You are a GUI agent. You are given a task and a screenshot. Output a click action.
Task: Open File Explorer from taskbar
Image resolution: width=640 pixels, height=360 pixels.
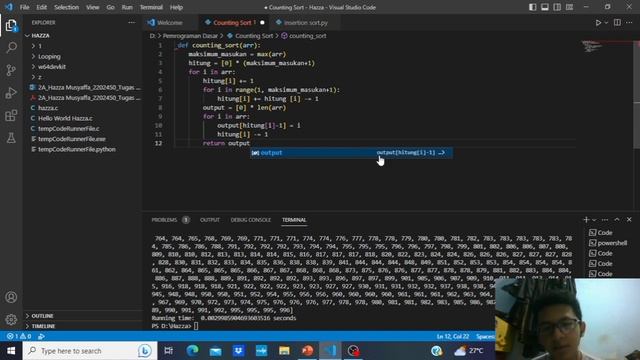pos(284,351)
